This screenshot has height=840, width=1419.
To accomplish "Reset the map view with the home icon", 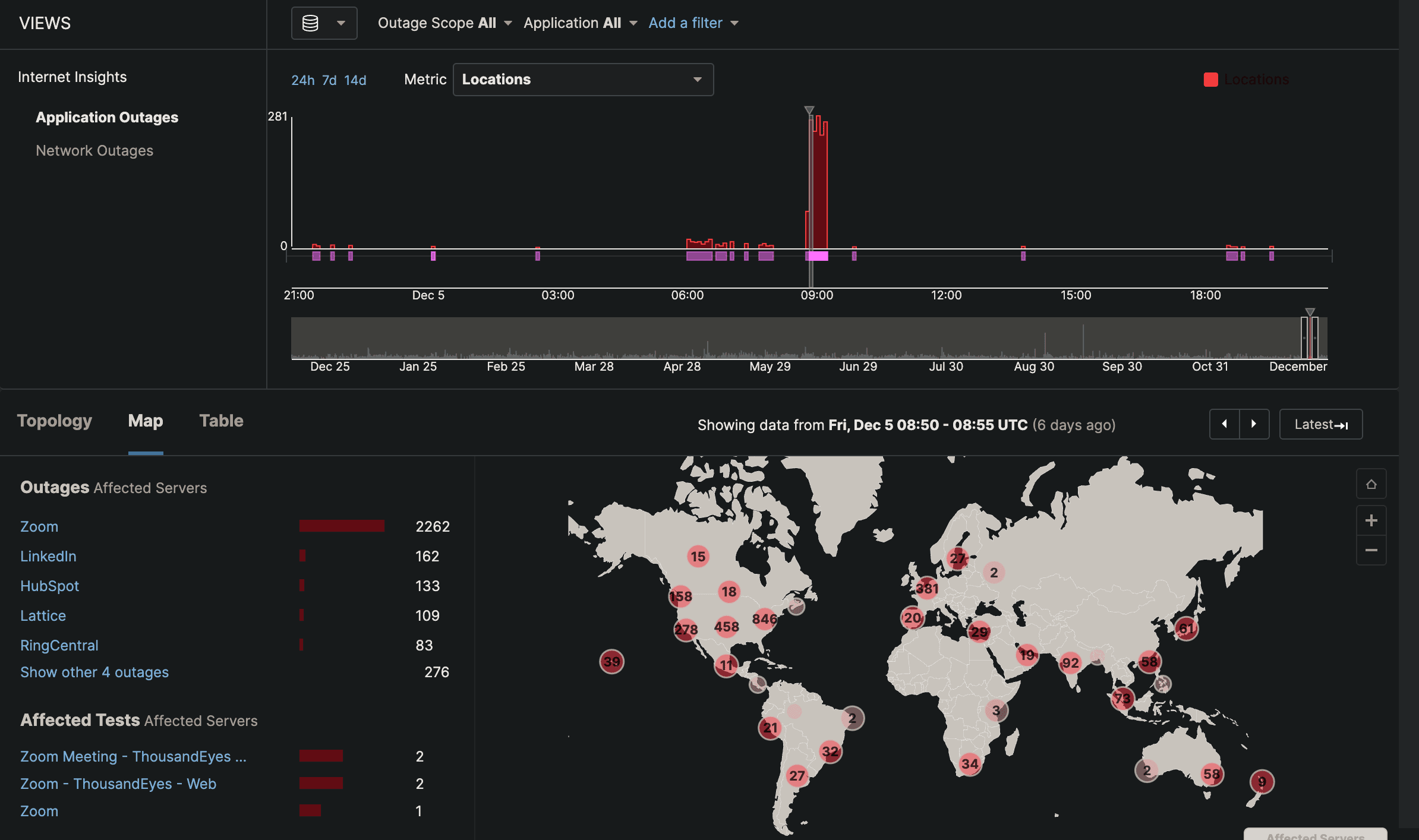I will pos(1371,484).
